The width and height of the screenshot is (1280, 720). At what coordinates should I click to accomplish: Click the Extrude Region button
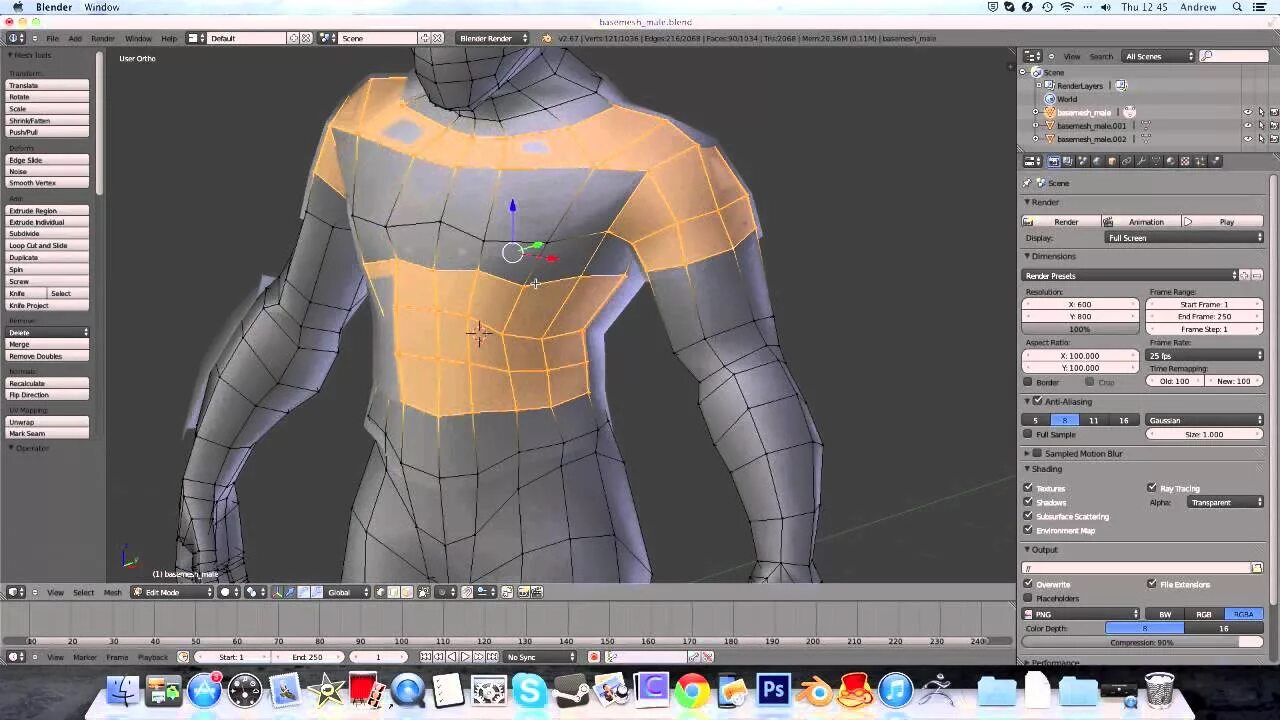click(48, 211)
